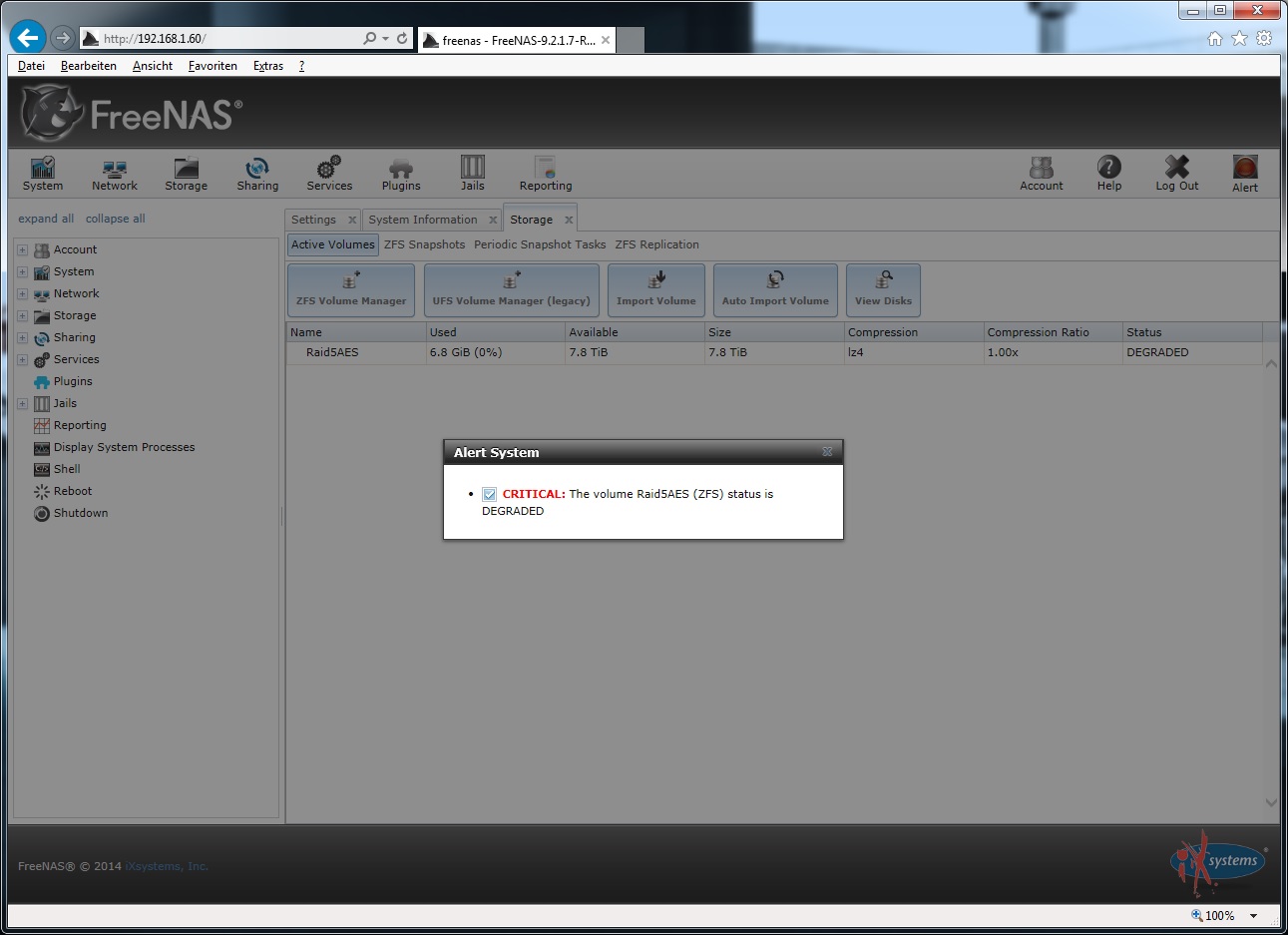The image size is (1288, 935).
Task: Open the Sharing toolbar icon
Action: click(x=257, y=174)
